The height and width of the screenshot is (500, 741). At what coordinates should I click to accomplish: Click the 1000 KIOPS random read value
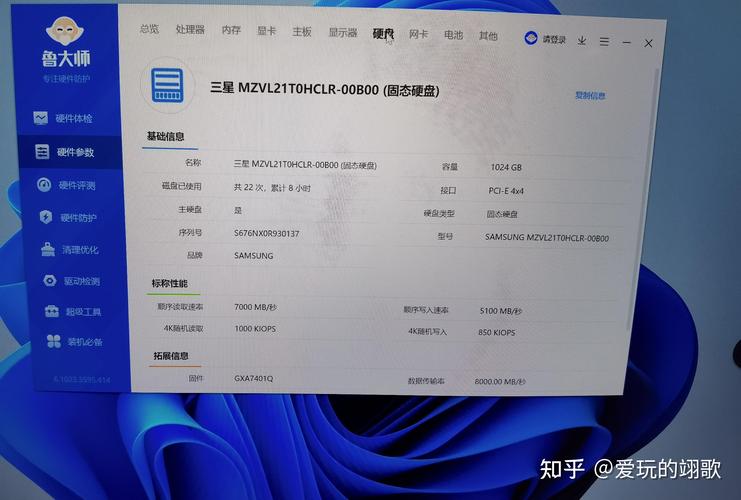coord(255,328)
